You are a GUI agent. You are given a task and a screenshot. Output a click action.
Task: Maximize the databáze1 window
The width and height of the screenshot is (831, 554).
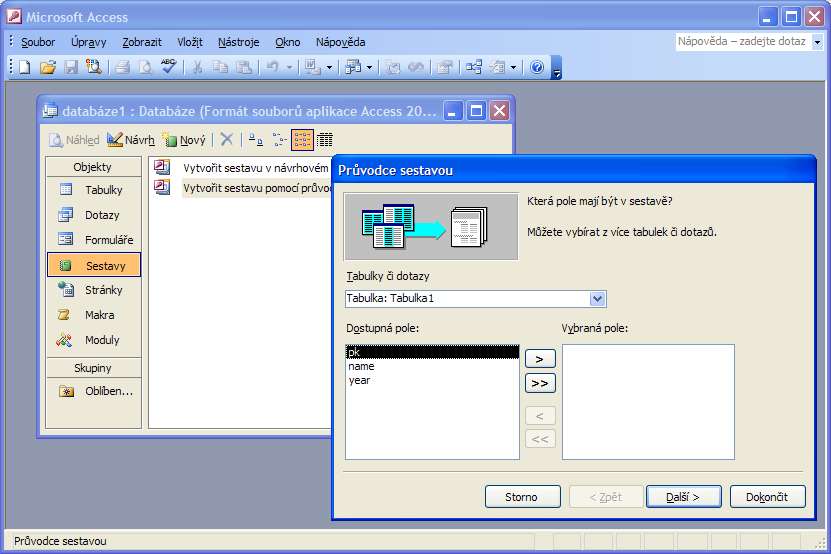point(476,111)
